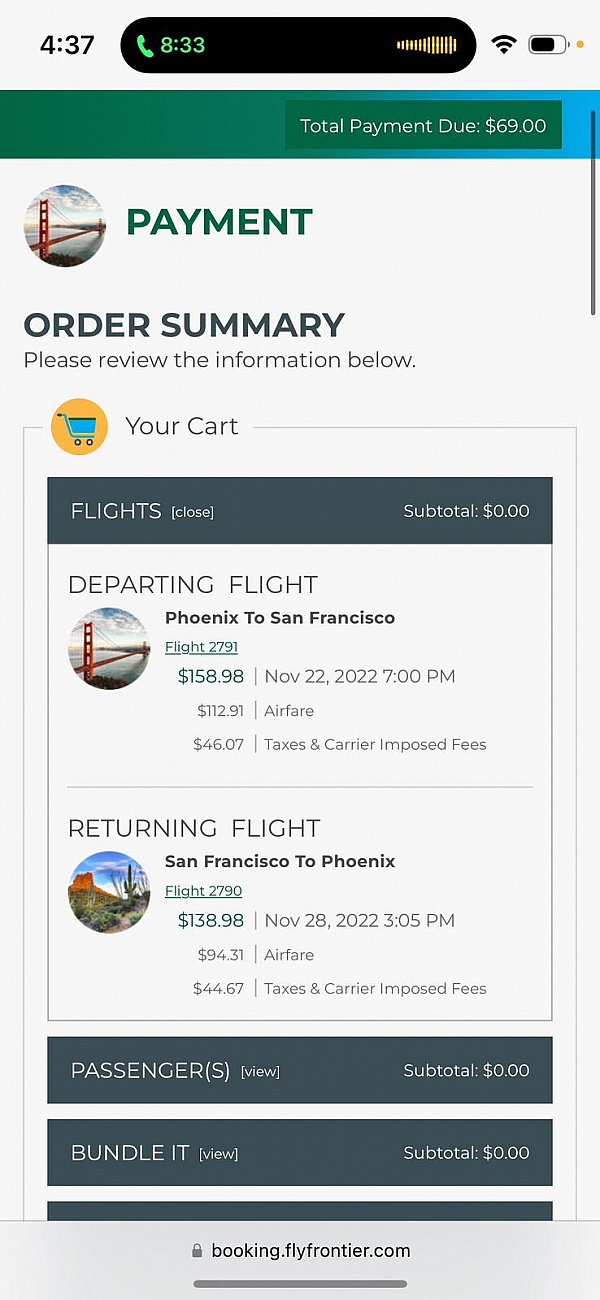Image resolution: width=600 pixels, height=1300 pixels.
Task: Tap the home indicator bar at bottom
Action: pos(300,1284)
